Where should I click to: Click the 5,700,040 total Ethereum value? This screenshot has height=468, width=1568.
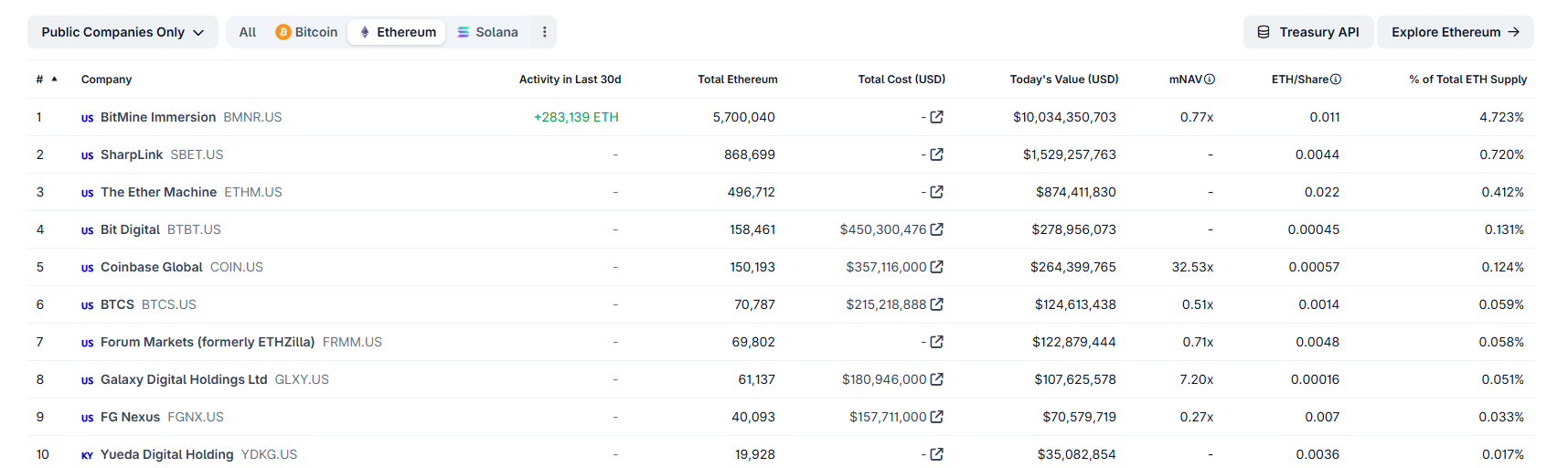click(x=743, y=117)
